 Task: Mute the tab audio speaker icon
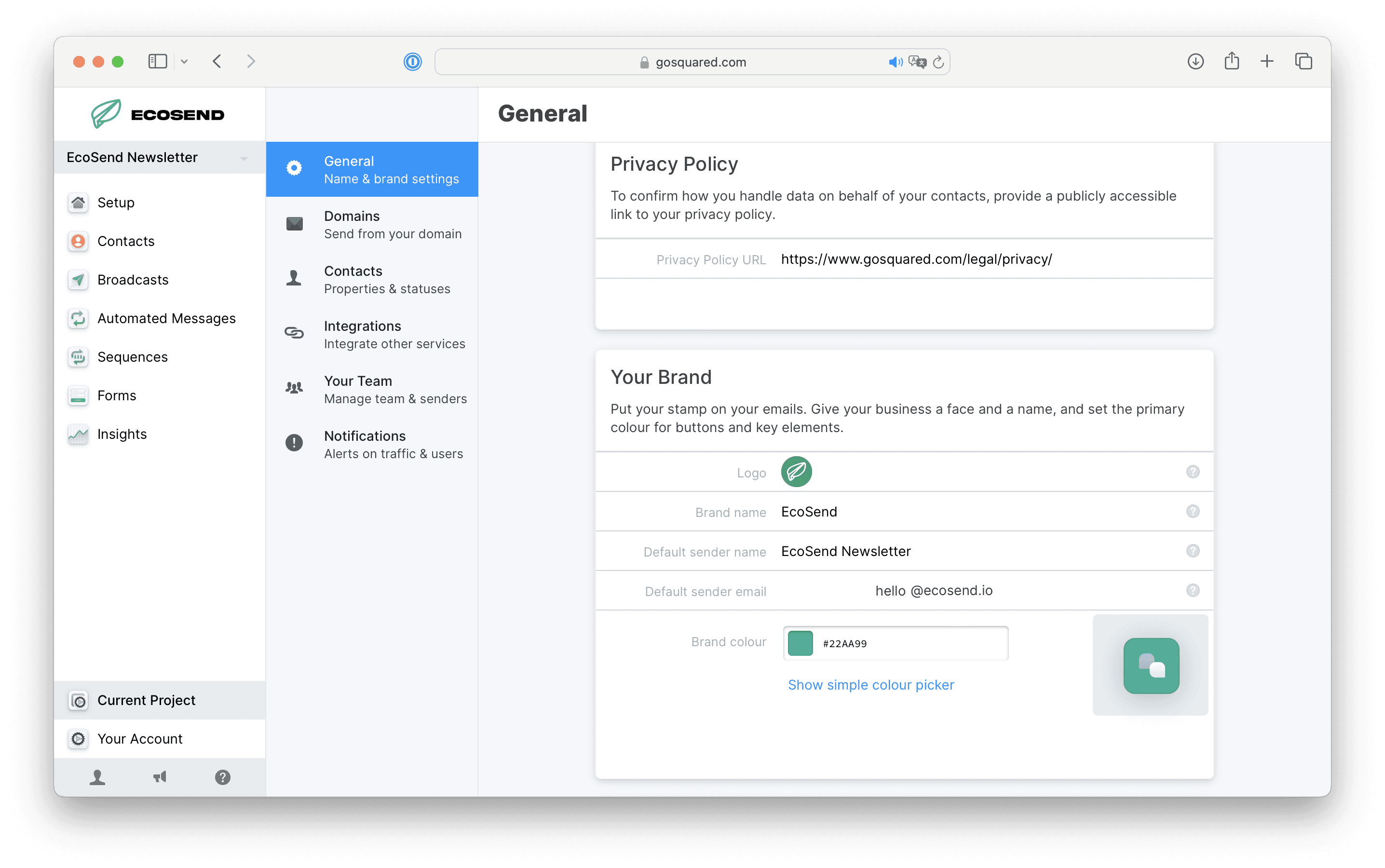point(895,62)
